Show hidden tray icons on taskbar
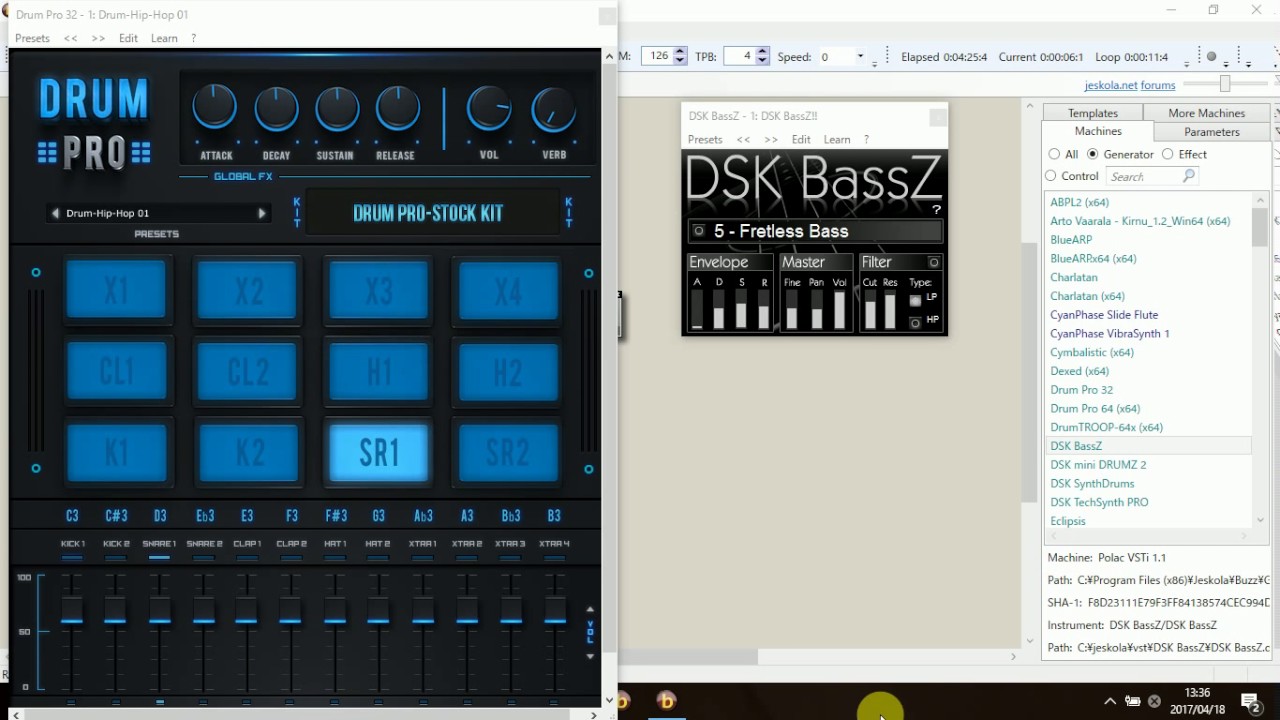 click(x=1110, y=701)
